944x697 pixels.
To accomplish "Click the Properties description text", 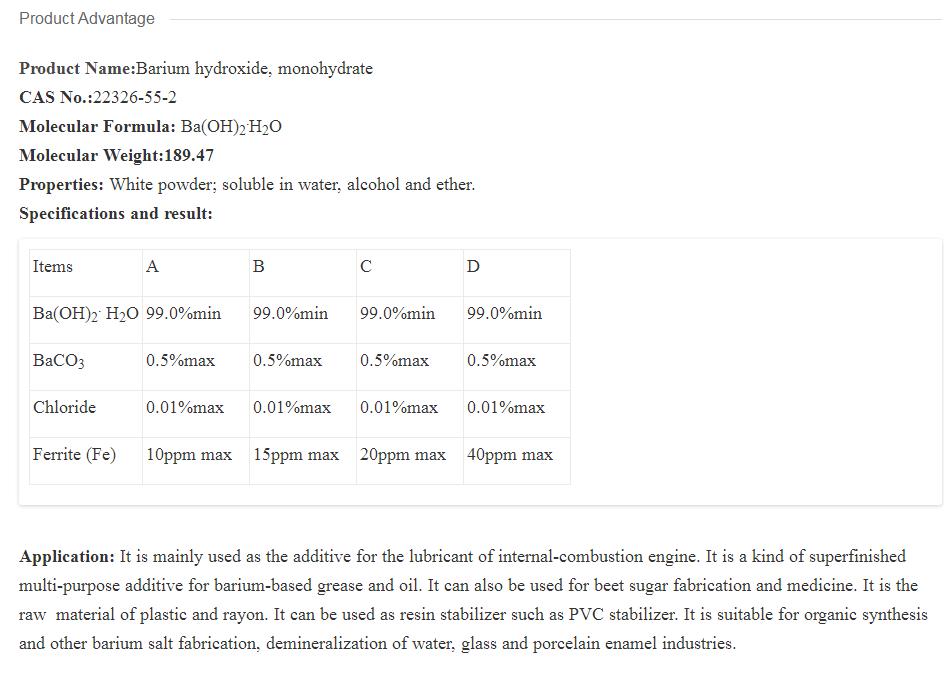I will (292, 184).
